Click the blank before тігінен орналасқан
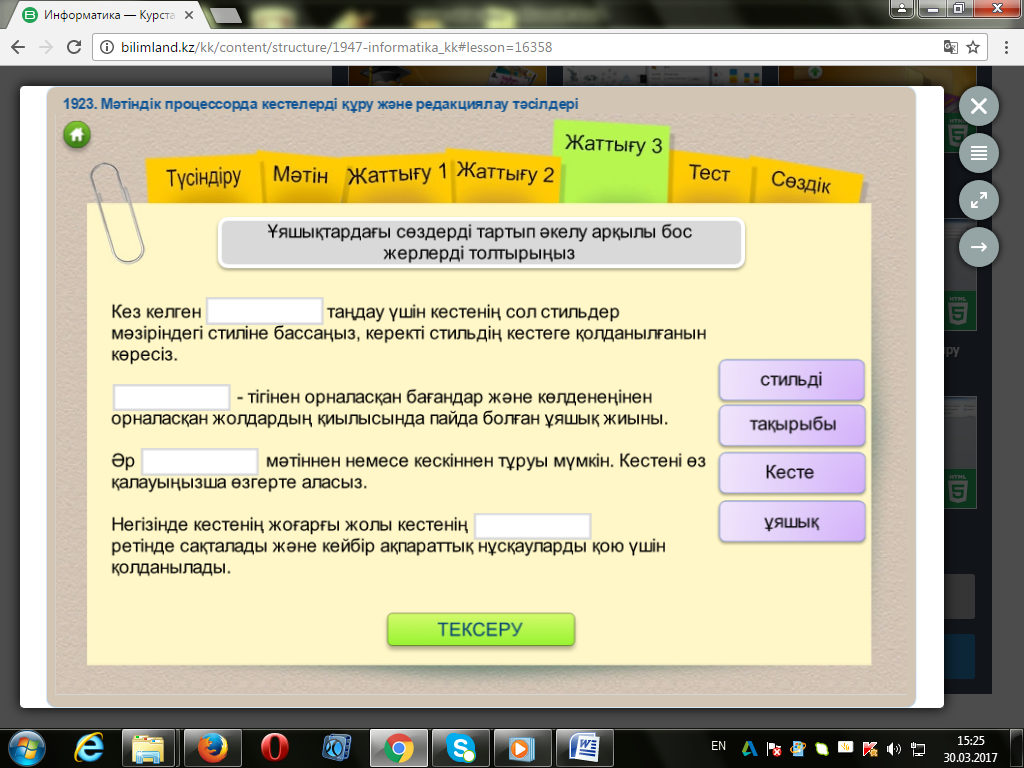1024x768 pixels. click(172, 397)
